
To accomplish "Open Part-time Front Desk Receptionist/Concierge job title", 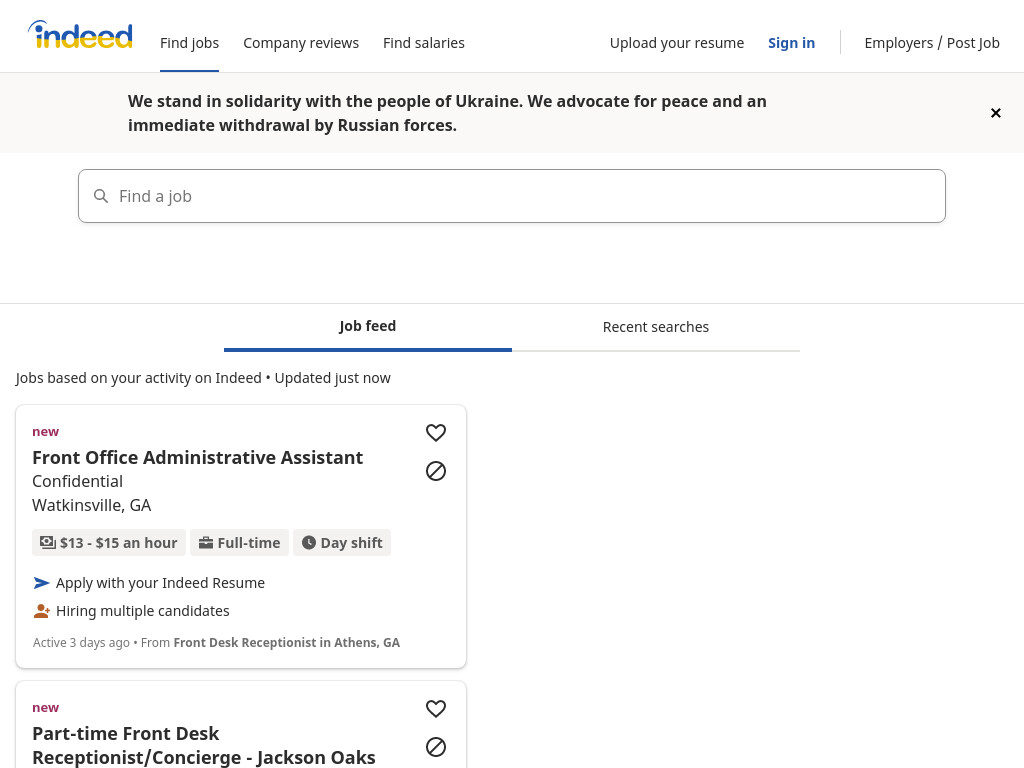I will [204, 745].
